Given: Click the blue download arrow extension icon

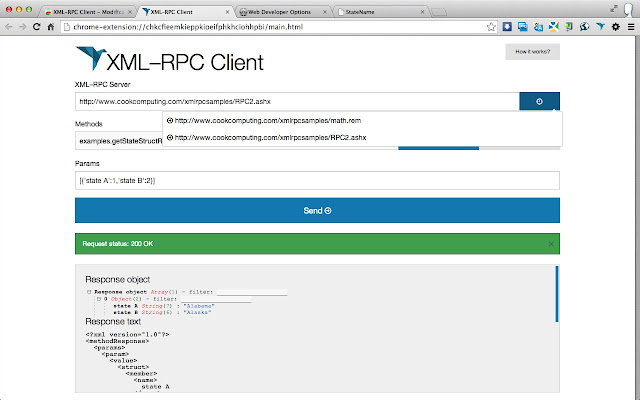Looking at the screenshot, I should [507, 27].
